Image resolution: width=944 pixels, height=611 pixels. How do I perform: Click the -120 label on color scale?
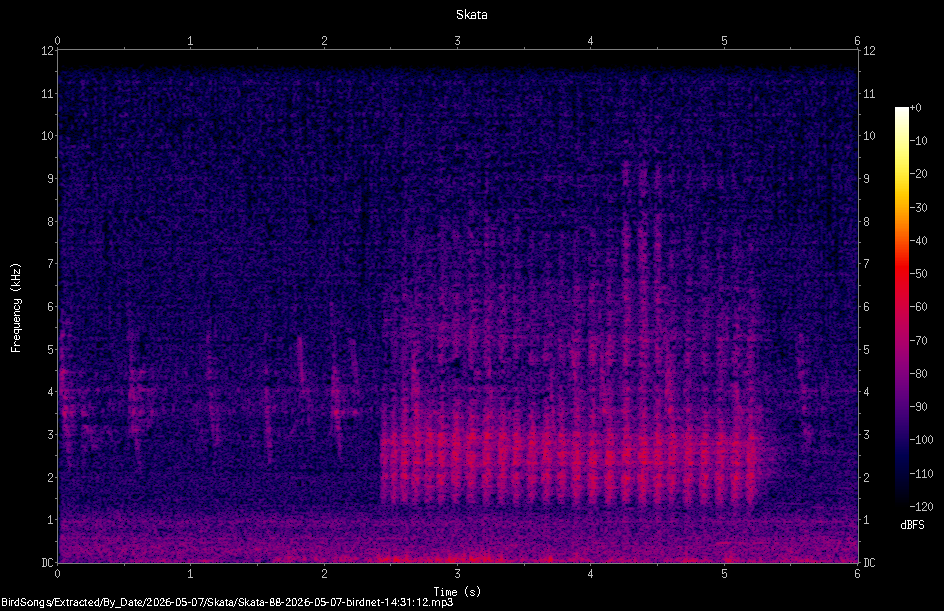click(922, 506)
